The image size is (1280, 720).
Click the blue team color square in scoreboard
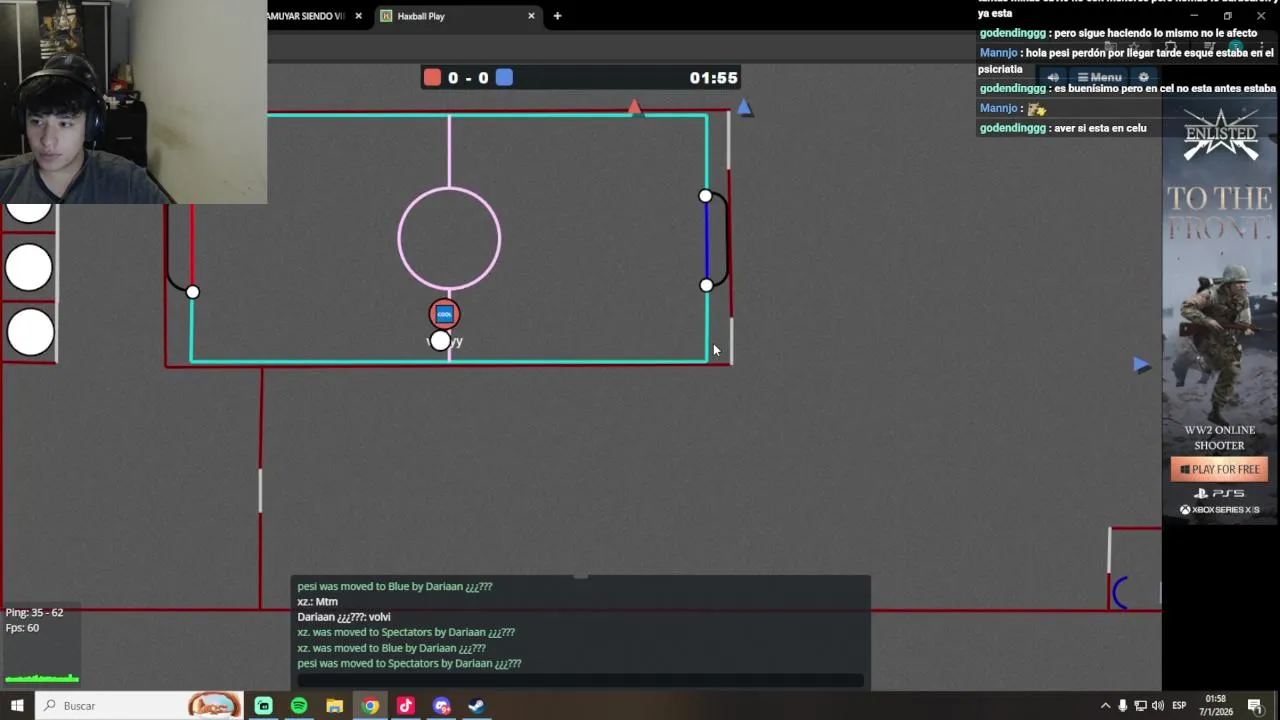504,78
